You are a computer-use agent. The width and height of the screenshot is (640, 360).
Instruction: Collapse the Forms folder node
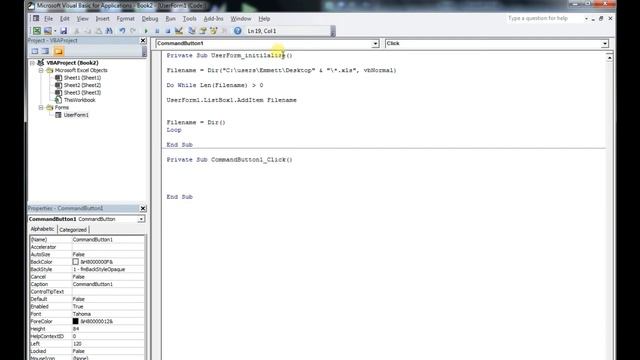41,107
